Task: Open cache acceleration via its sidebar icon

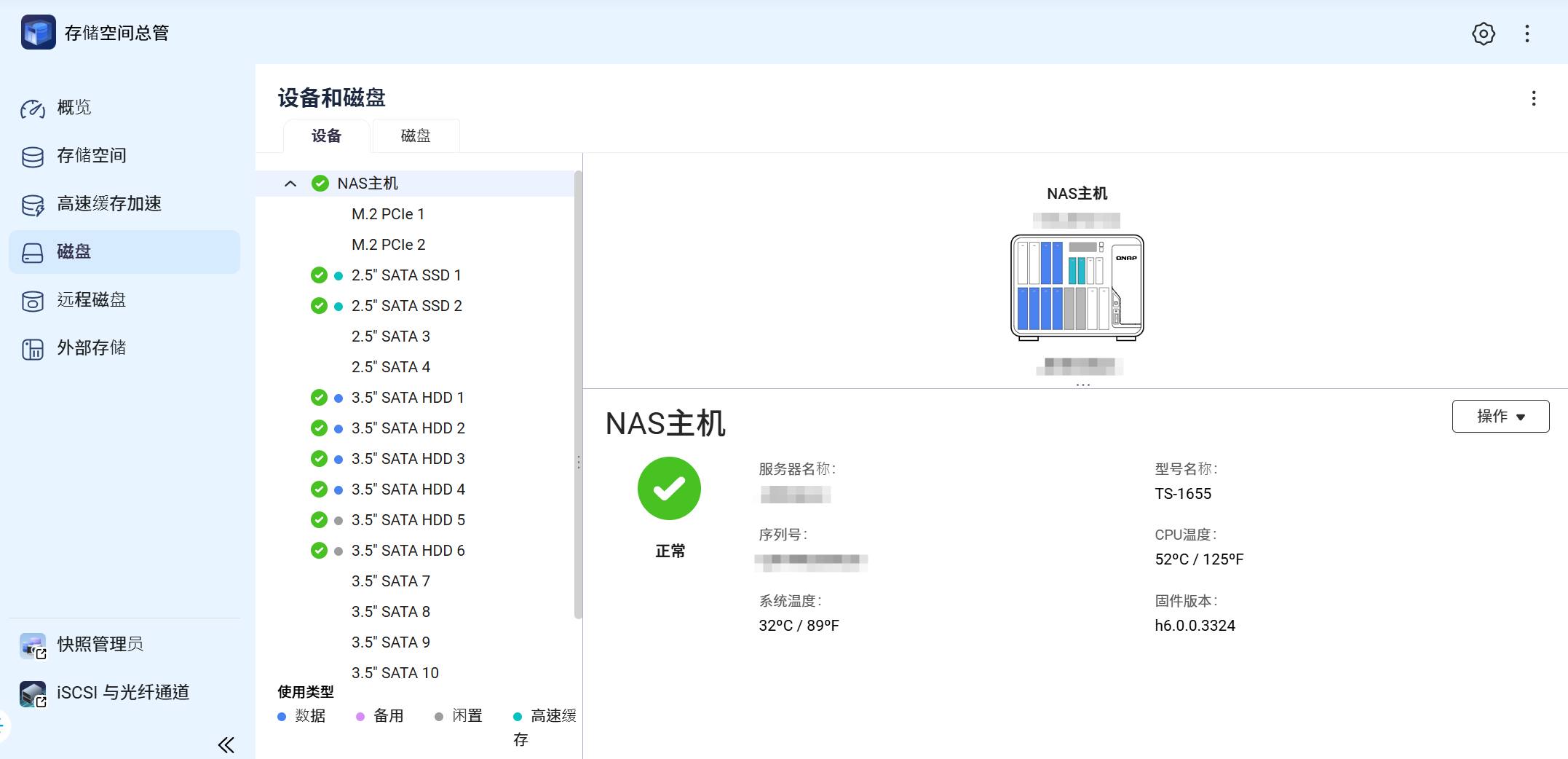Action: (x=33, y=205)
